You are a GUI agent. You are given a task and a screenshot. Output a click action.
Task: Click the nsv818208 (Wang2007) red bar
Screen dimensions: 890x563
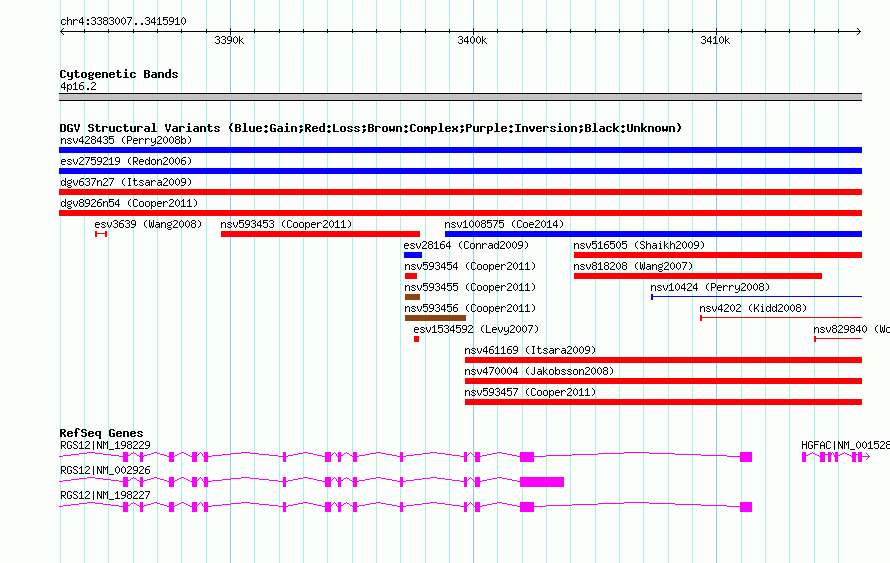pyautogui.click(x=698, y=276)
